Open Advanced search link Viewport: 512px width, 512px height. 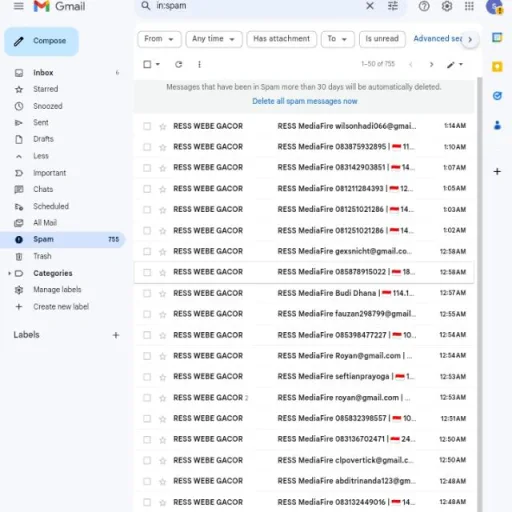(x=438, y=39)
